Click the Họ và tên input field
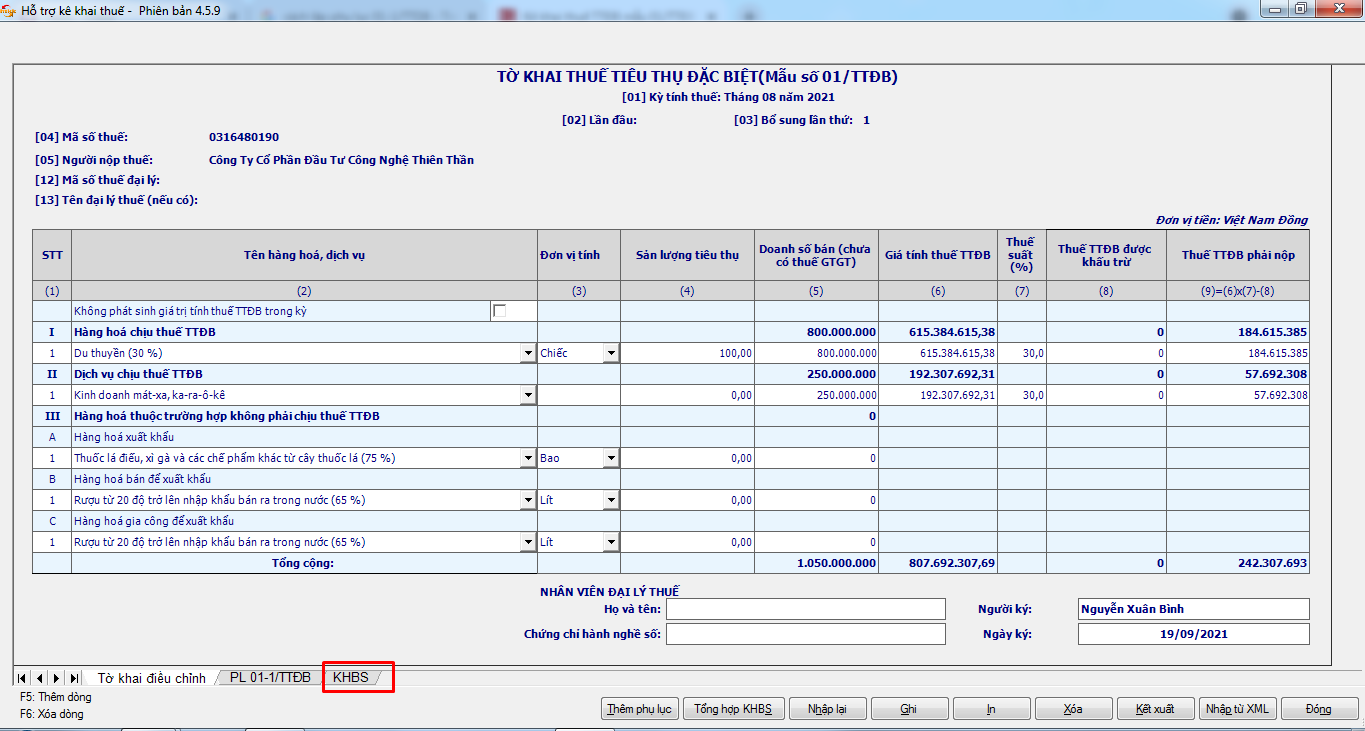 tap(806, 609)
